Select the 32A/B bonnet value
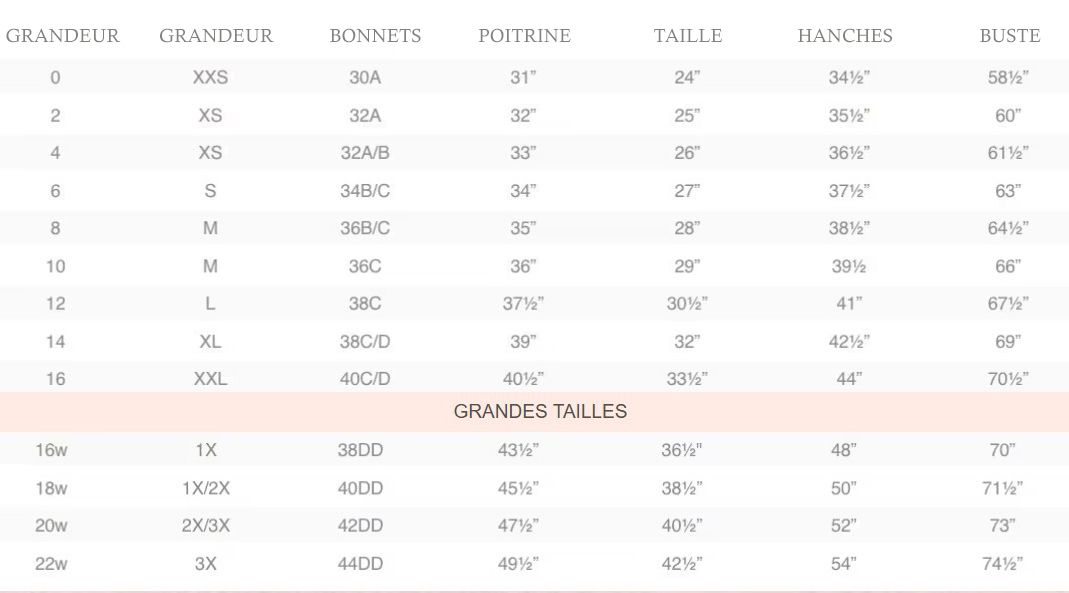Screen dimensions: 1069x593 point(365,153)
